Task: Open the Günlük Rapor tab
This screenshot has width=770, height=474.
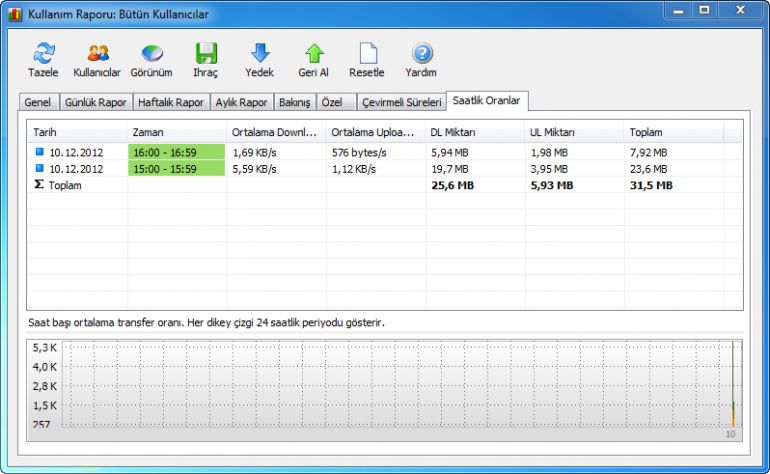Action: coord(96,102)
